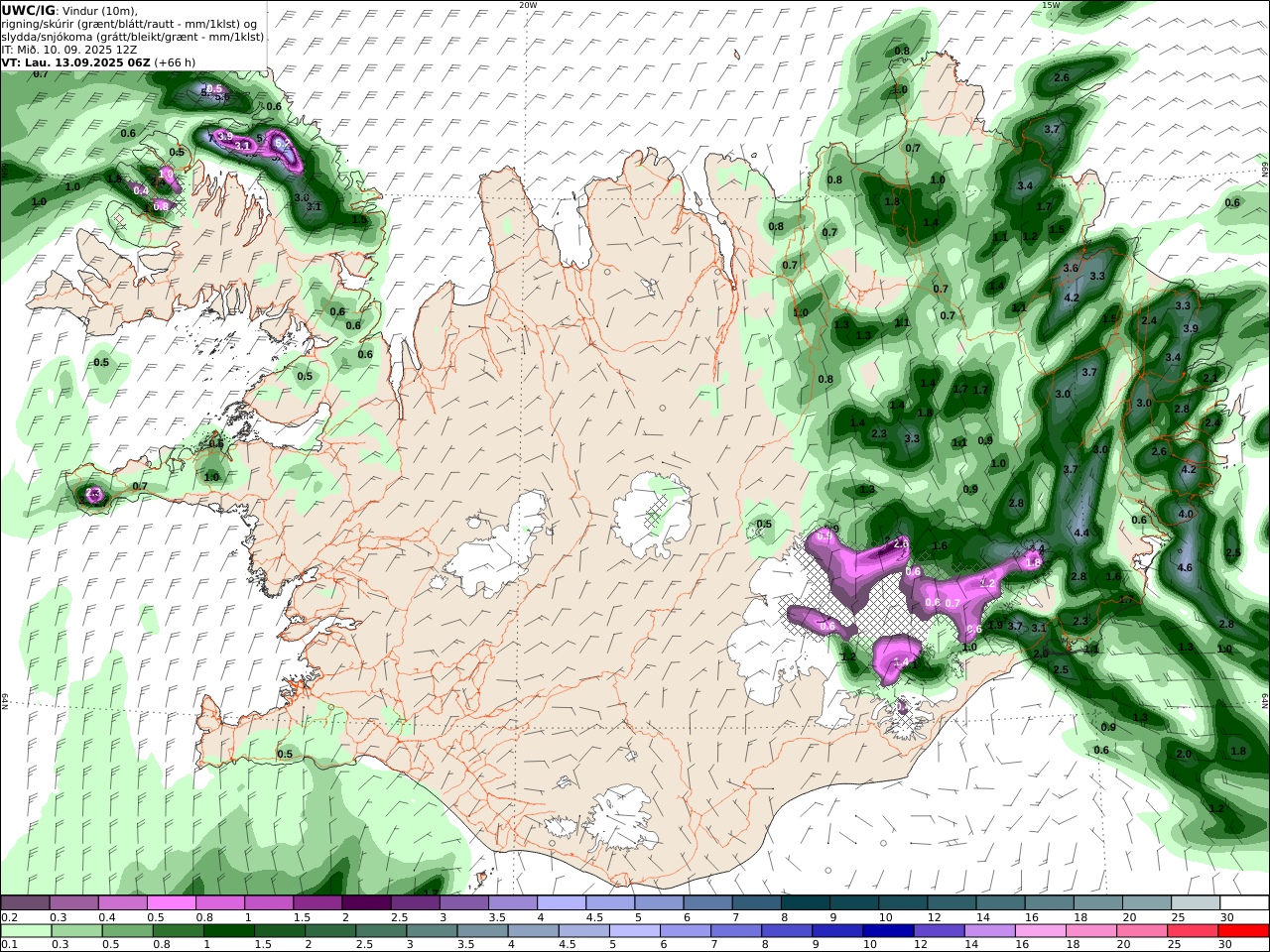Click the white snow swatch for 25–30
The height and width of the screenshot is (952, 1270).
coord(1194,903)
